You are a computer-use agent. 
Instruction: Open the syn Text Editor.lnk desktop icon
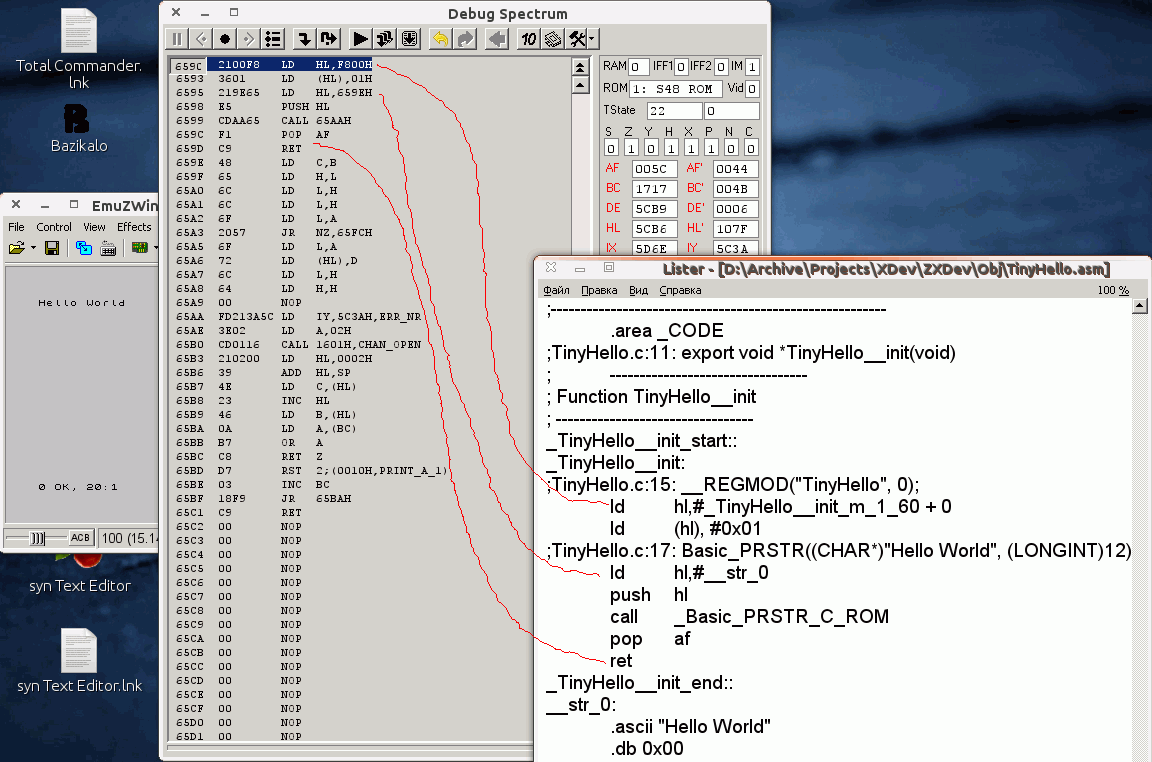click(x=79, y=661)
